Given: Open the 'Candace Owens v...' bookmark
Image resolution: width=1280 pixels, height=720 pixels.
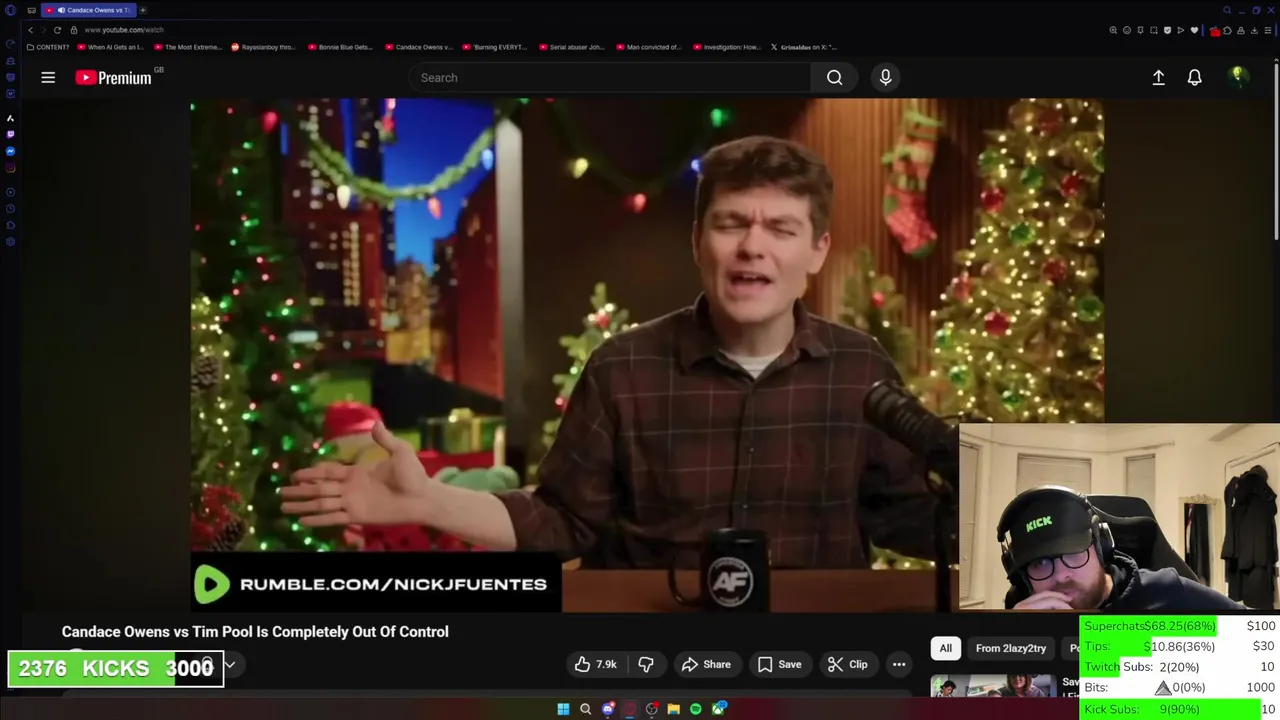Looking at the screenshot, I should coord(418,47).
